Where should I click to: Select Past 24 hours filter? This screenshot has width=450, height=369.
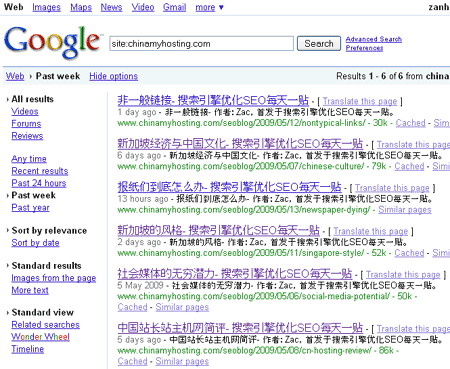[39, 183]
